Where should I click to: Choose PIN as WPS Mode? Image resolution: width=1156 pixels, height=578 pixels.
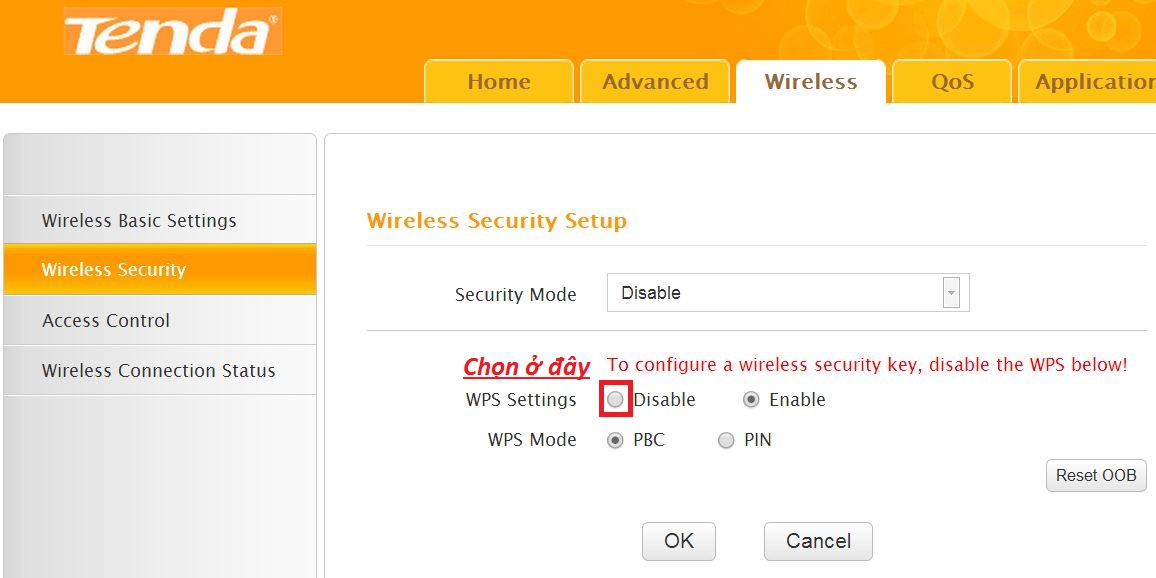[x=726, y=441]
